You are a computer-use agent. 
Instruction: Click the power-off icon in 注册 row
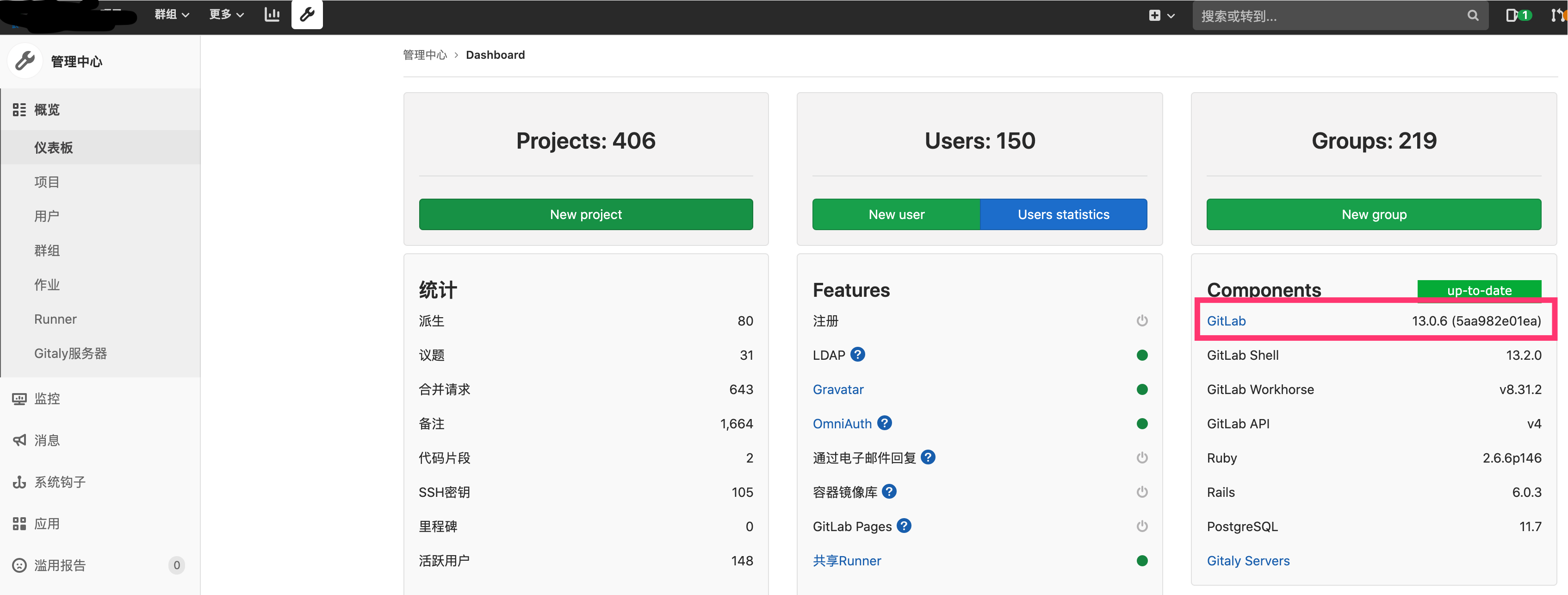(x=1142, y=320)
